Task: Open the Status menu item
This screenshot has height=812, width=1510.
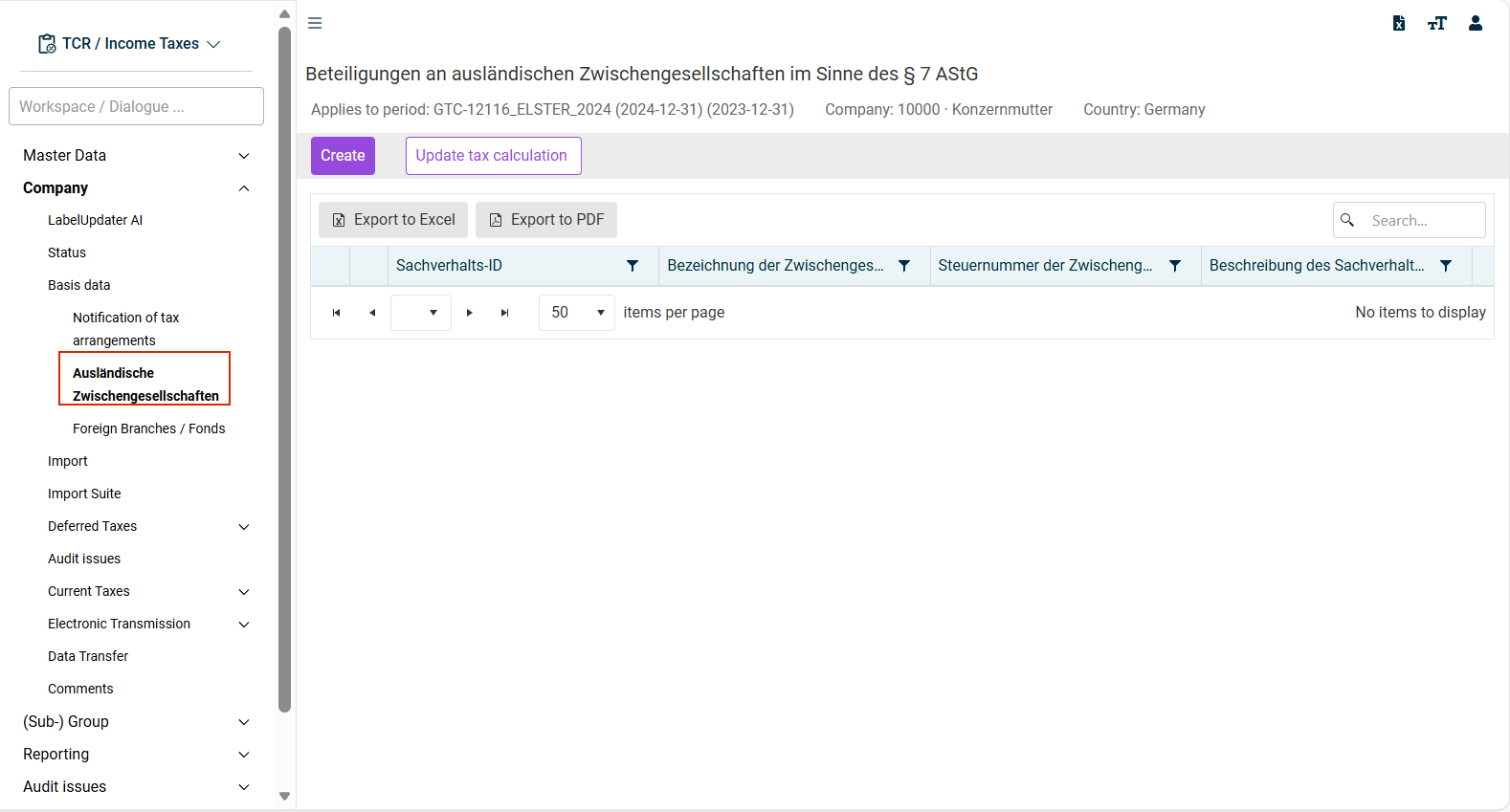Action: tap(67, 252)
